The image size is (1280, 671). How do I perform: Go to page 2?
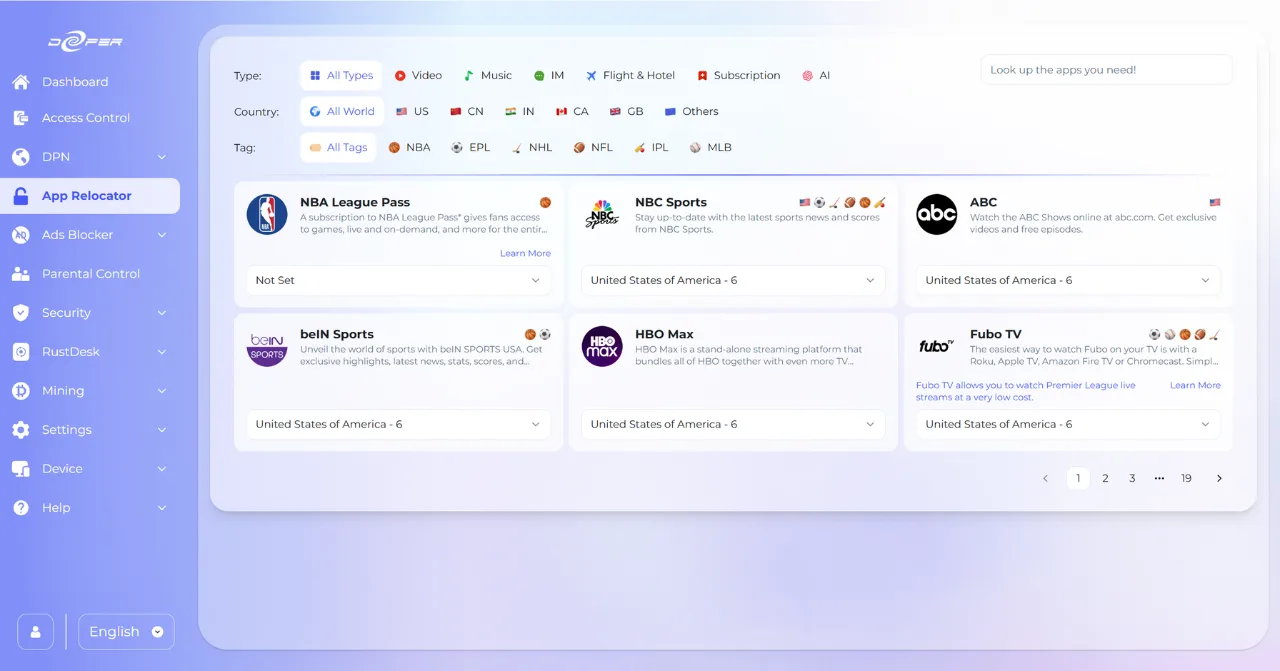pyautogui.click(x=1105, y=478)
